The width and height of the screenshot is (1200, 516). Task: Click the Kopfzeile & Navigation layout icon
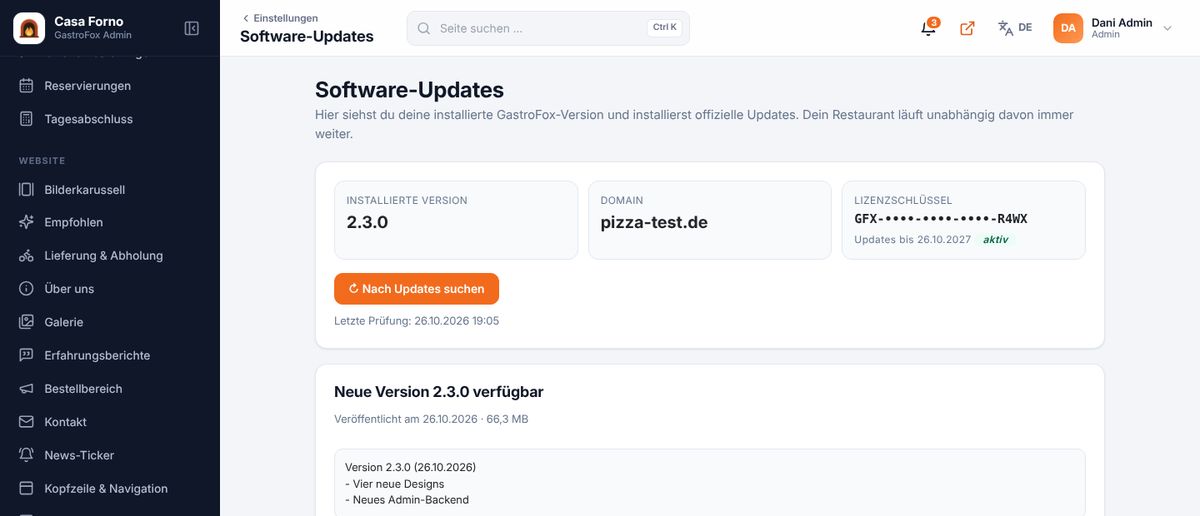point(26,489)
